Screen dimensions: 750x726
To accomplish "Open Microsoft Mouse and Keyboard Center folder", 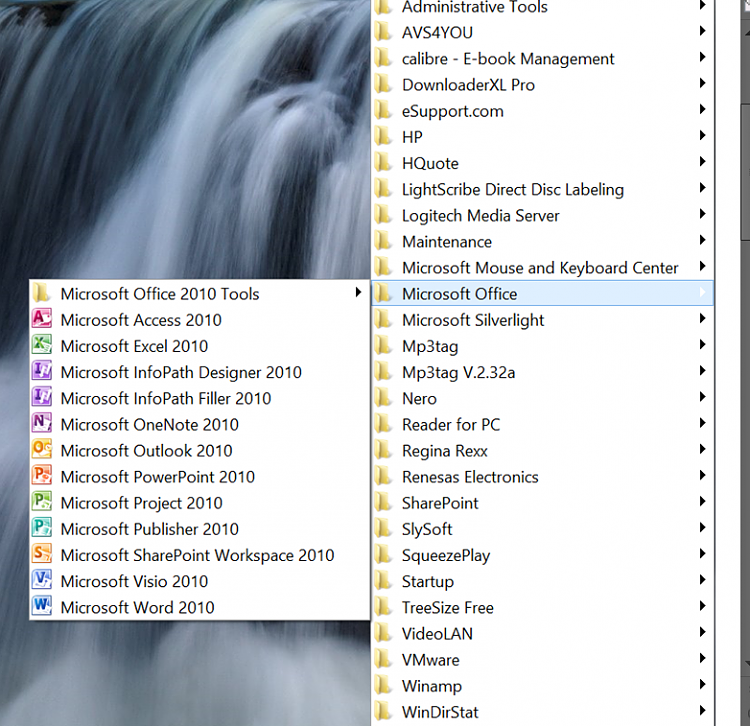I will point(542,267).
